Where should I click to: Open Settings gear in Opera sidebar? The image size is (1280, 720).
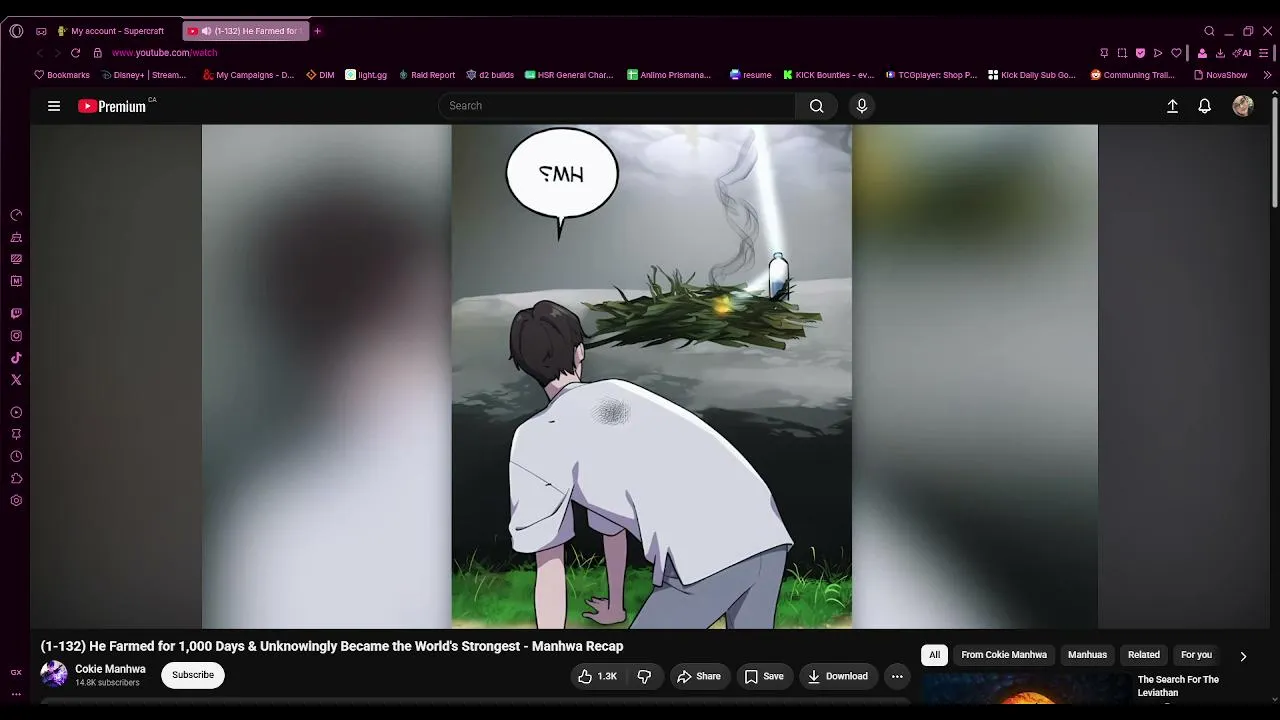tap(16, 501)
